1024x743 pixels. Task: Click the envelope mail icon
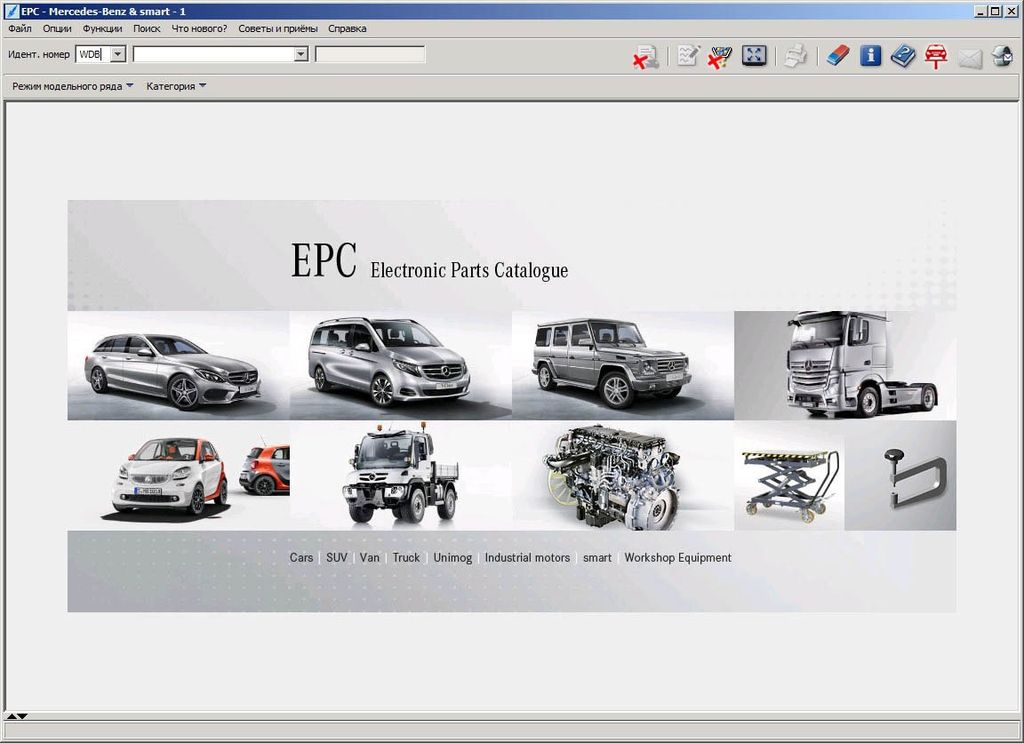pyautogui.click(x=969, y=57)
